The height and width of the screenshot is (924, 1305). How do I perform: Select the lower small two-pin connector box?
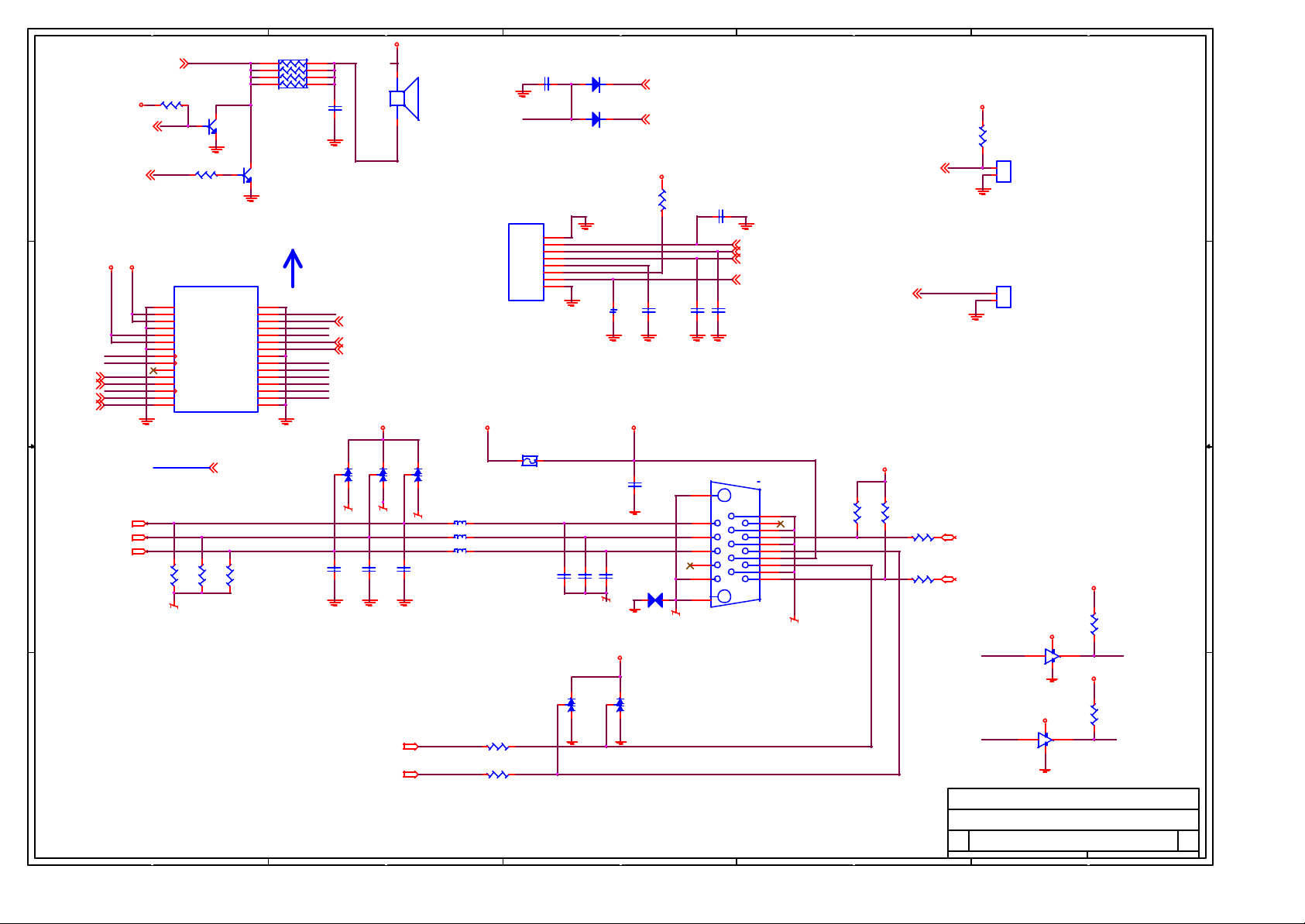tap(1004, 297)
